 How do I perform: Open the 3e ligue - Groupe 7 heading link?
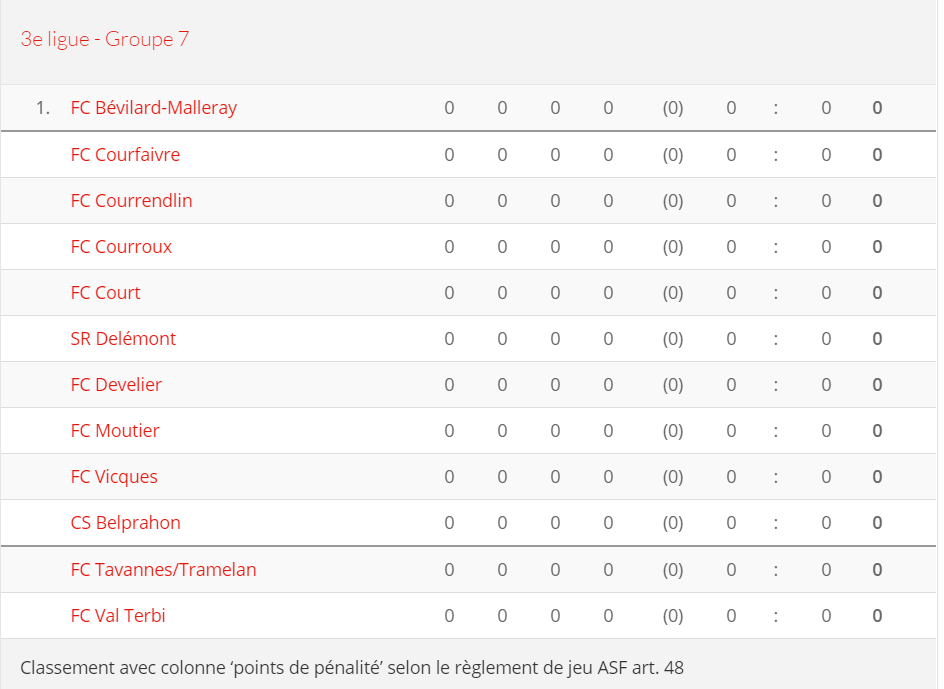pyautogui.click(x=105, y=39)
